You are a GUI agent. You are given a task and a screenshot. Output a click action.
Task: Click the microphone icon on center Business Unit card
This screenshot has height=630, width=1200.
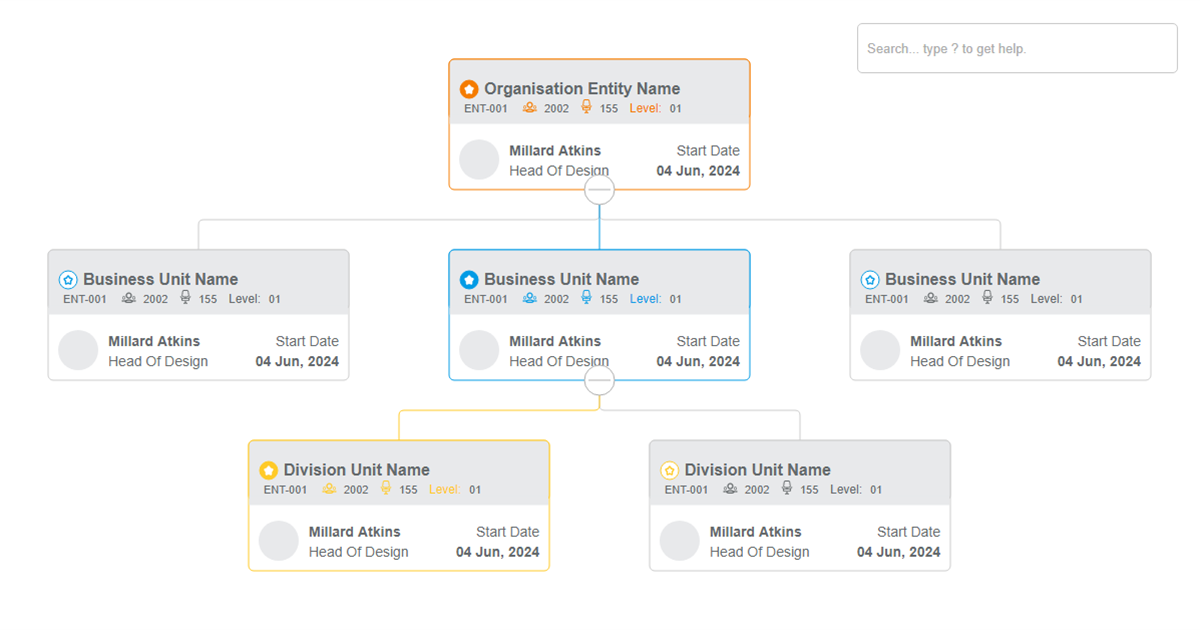586,298
